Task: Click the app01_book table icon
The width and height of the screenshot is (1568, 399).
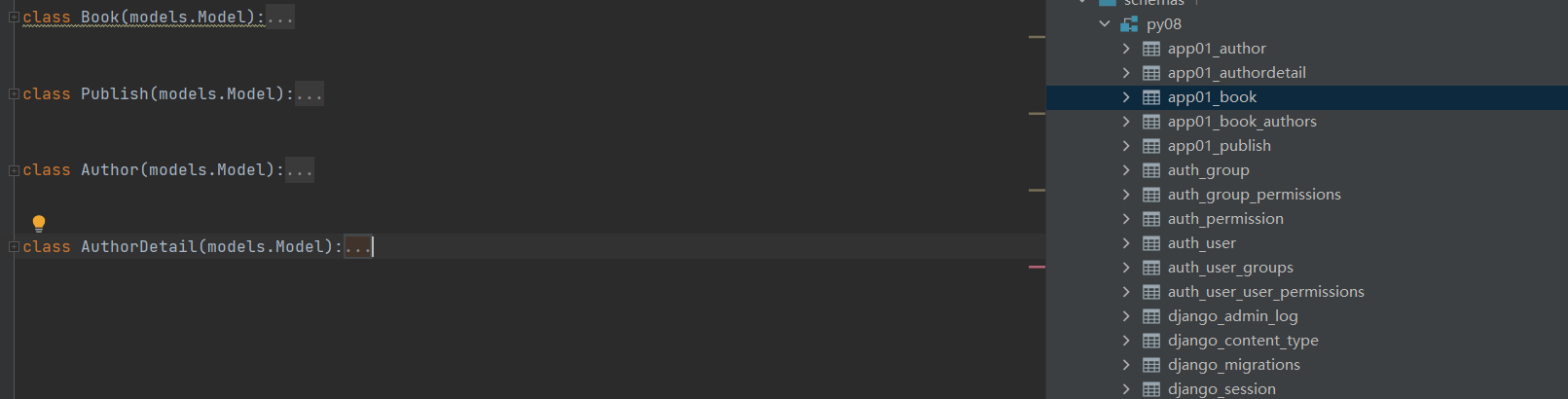Action: click(x=1151, y=97)
